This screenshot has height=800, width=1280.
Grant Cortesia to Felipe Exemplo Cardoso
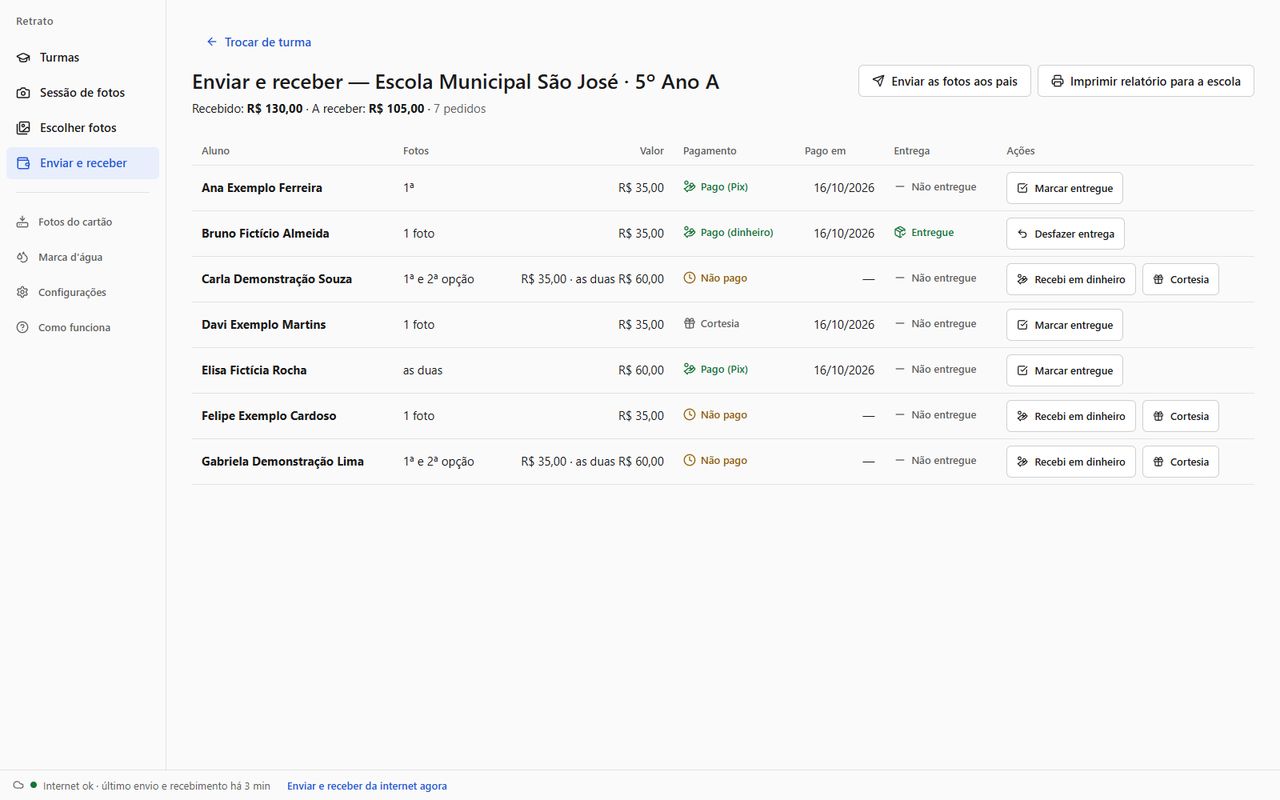click(1180, 416)
